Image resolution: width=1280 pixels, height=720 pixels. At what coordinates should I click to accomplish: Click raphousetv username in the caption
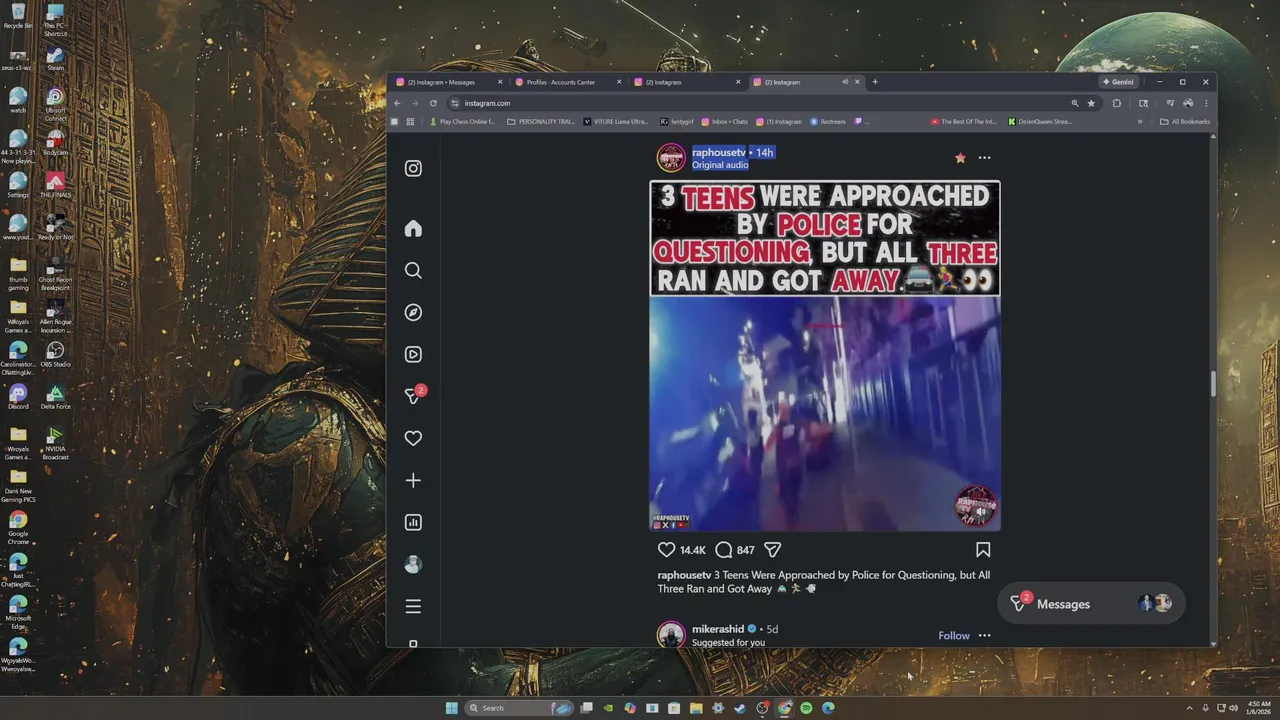pos(684,576)
